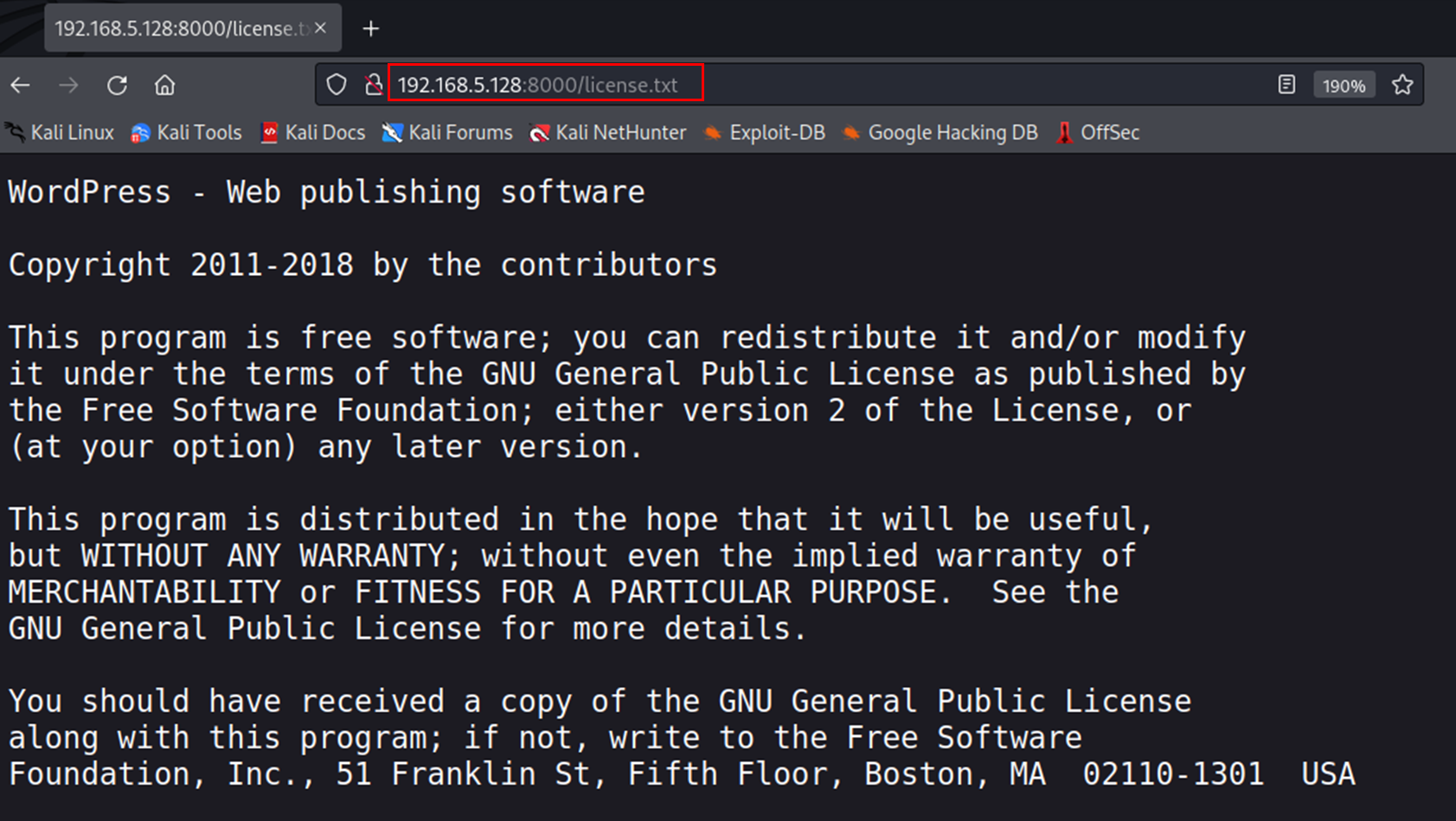Click the forward navigation arrow
The height and width of the screenshot is (821, 1456).
pos(68,85)
